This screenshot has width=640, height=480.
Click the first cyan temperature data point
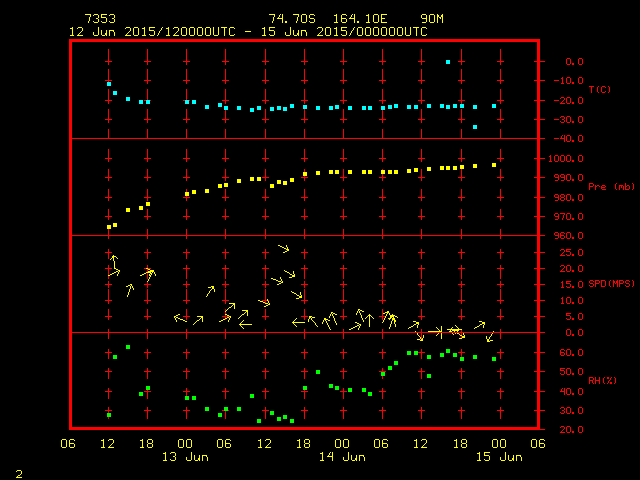(x=109, y=84)
